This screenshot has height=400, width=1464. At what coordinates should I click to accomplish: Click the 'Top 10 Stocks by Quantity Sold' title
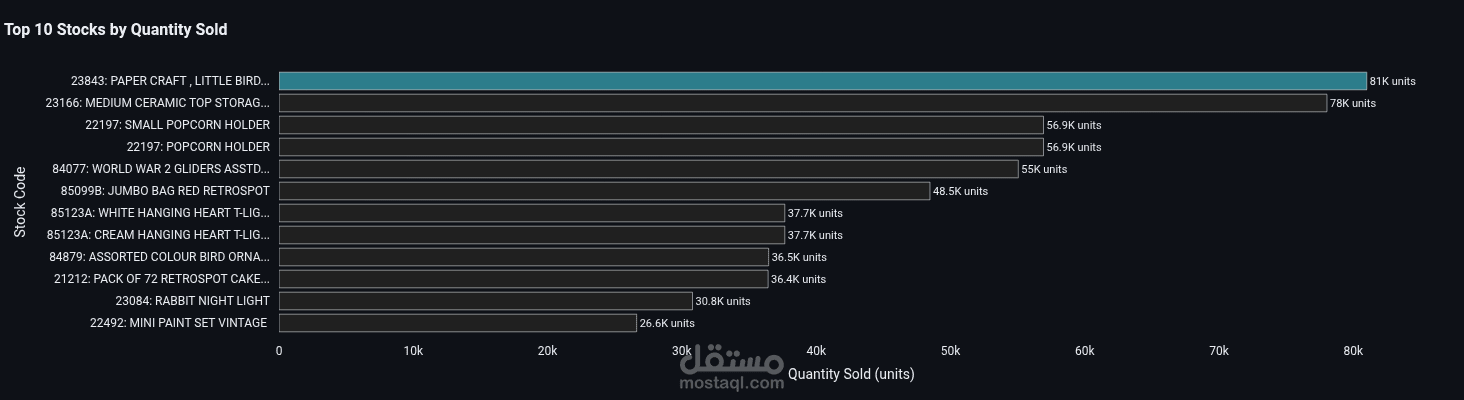tap(116, 30)
